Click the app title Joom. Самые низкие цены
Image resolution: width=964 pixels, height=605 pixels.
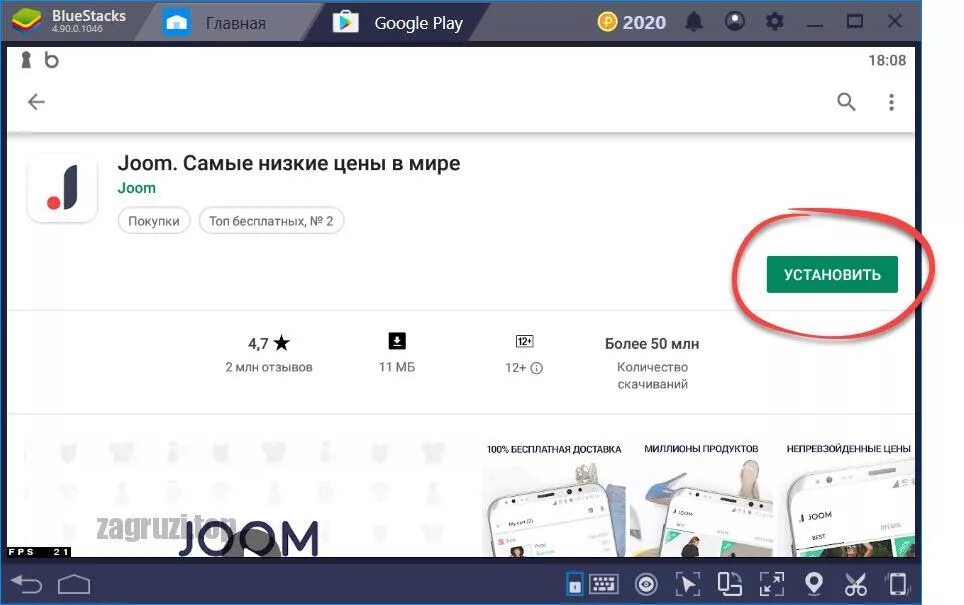tap(289, 163)
